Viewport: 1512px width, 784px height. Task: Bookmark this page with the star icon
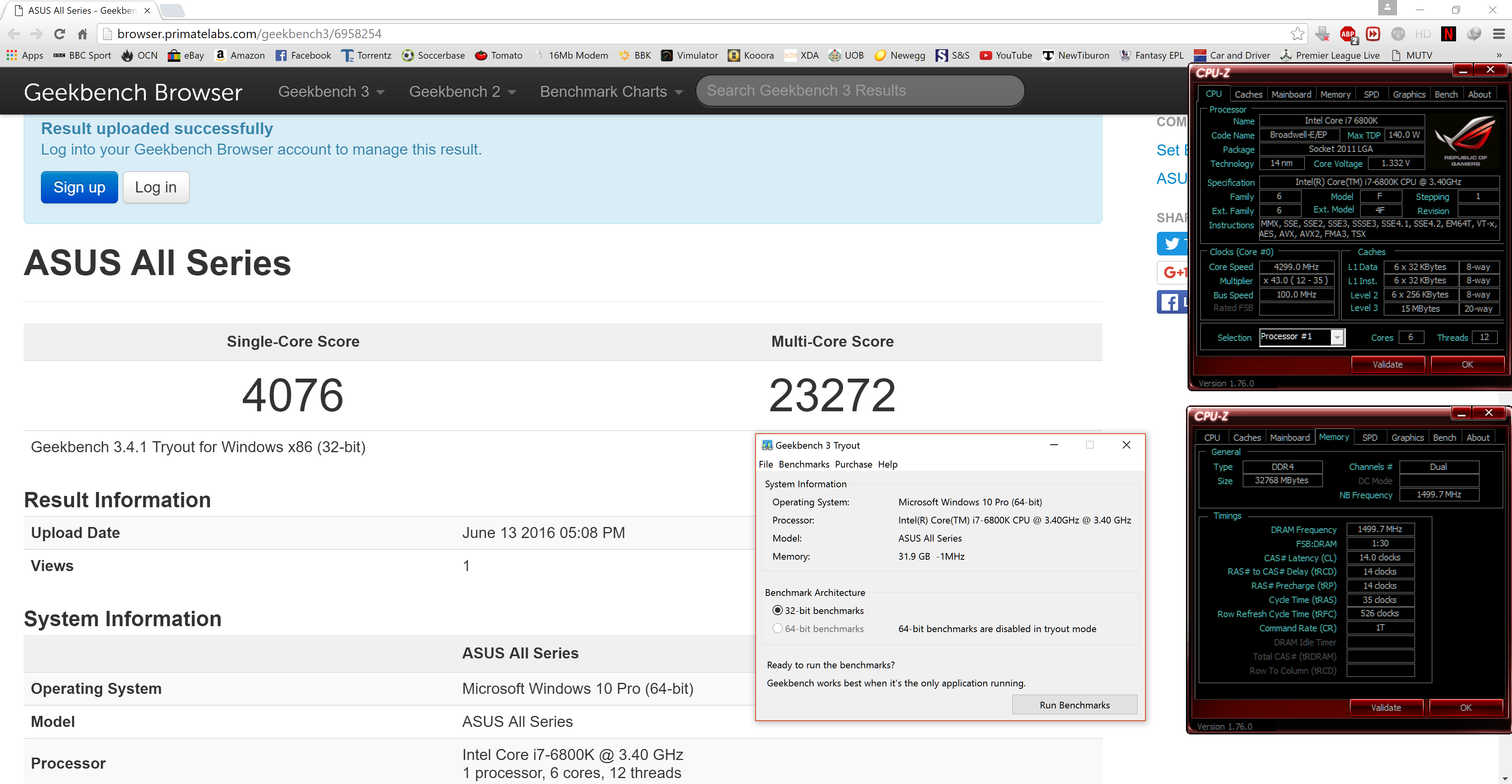point(1297,34)
